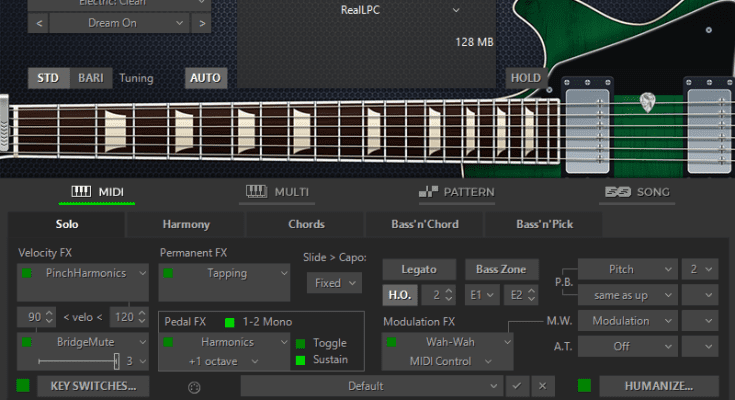Click the save preset checkmark icon

click(516, 386)
